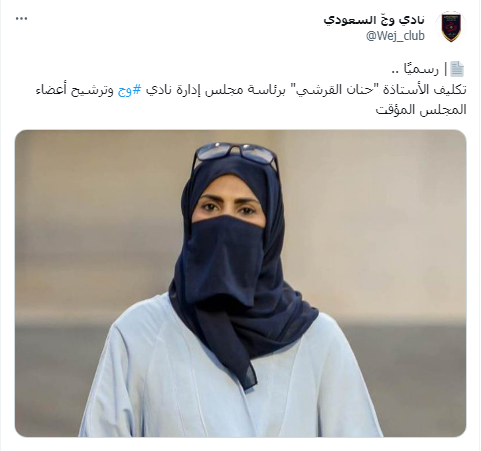Click the phrase المجلس المؤقت
481x451 pixels.
[x=421, y=110]
